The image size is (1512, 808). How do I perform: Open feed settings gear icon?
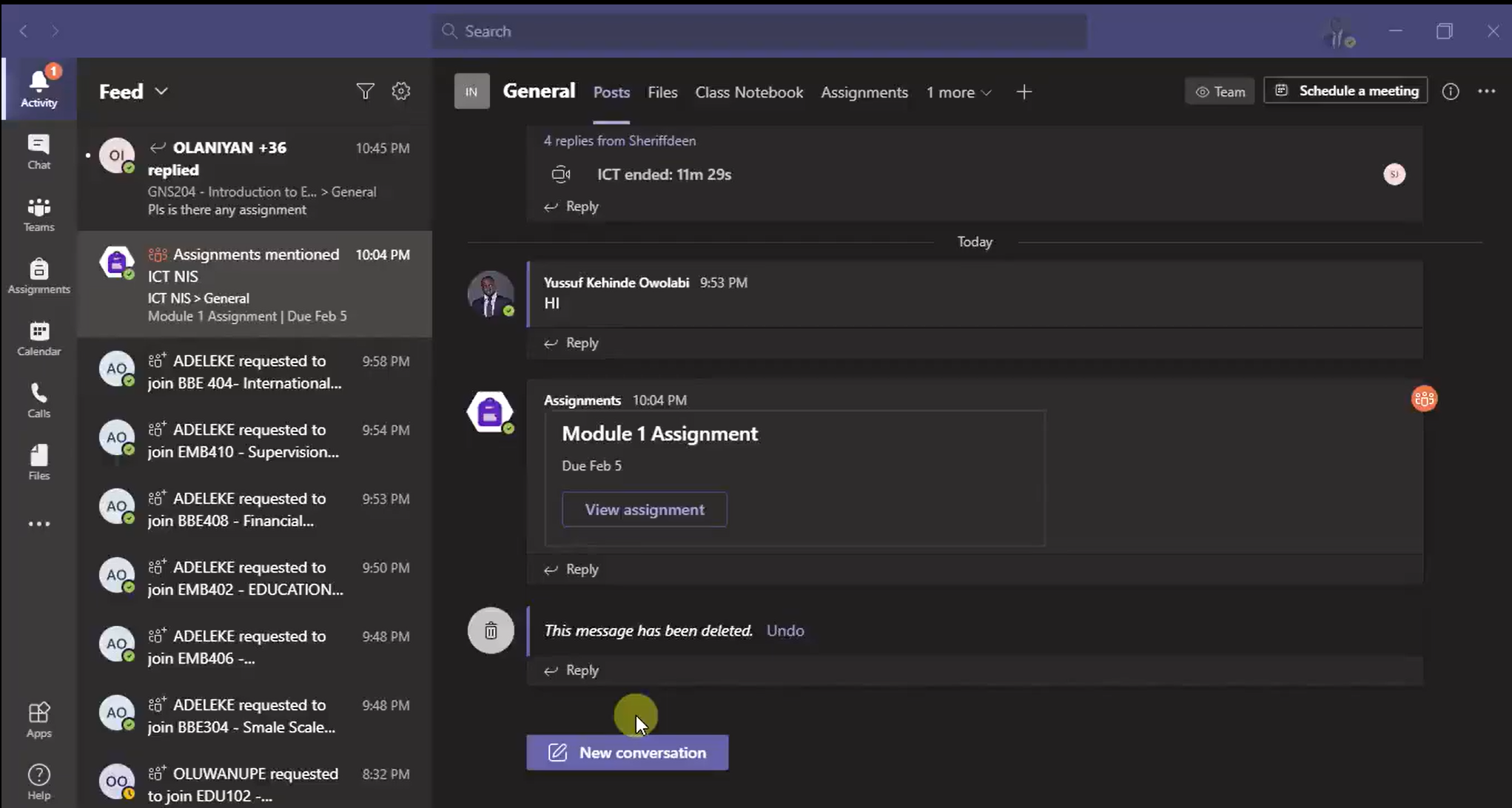click(x=401, y=91)
